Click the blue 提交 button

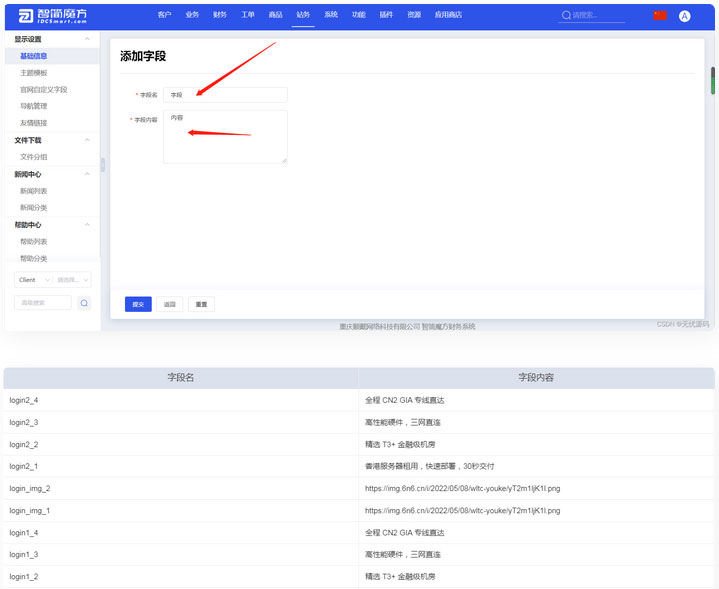point(138,304)
